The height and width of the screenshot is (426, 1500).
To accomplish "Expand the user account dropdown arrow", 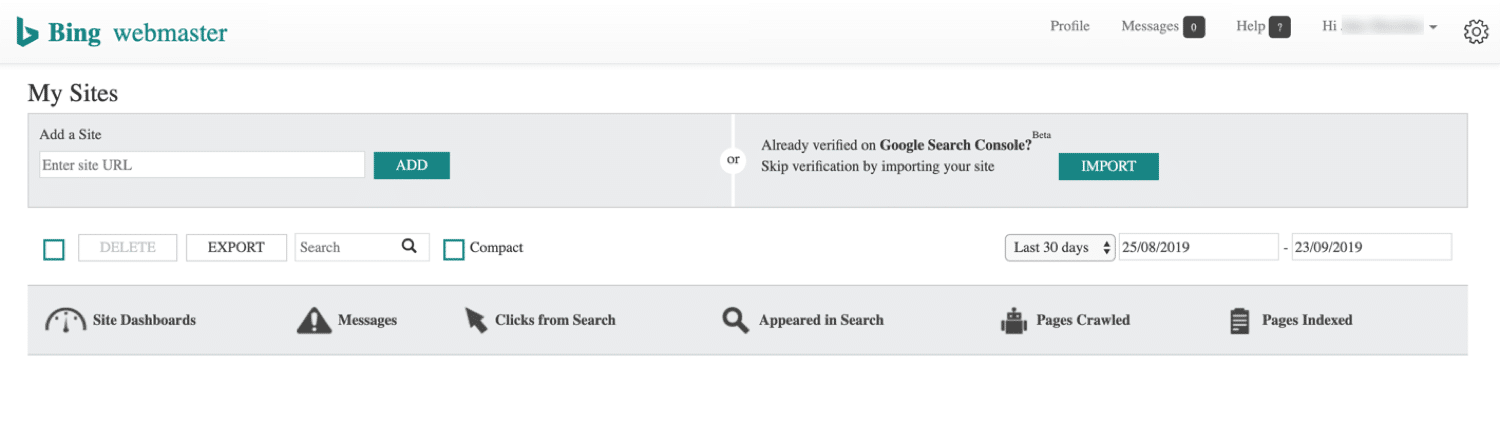I will 1433,27.
